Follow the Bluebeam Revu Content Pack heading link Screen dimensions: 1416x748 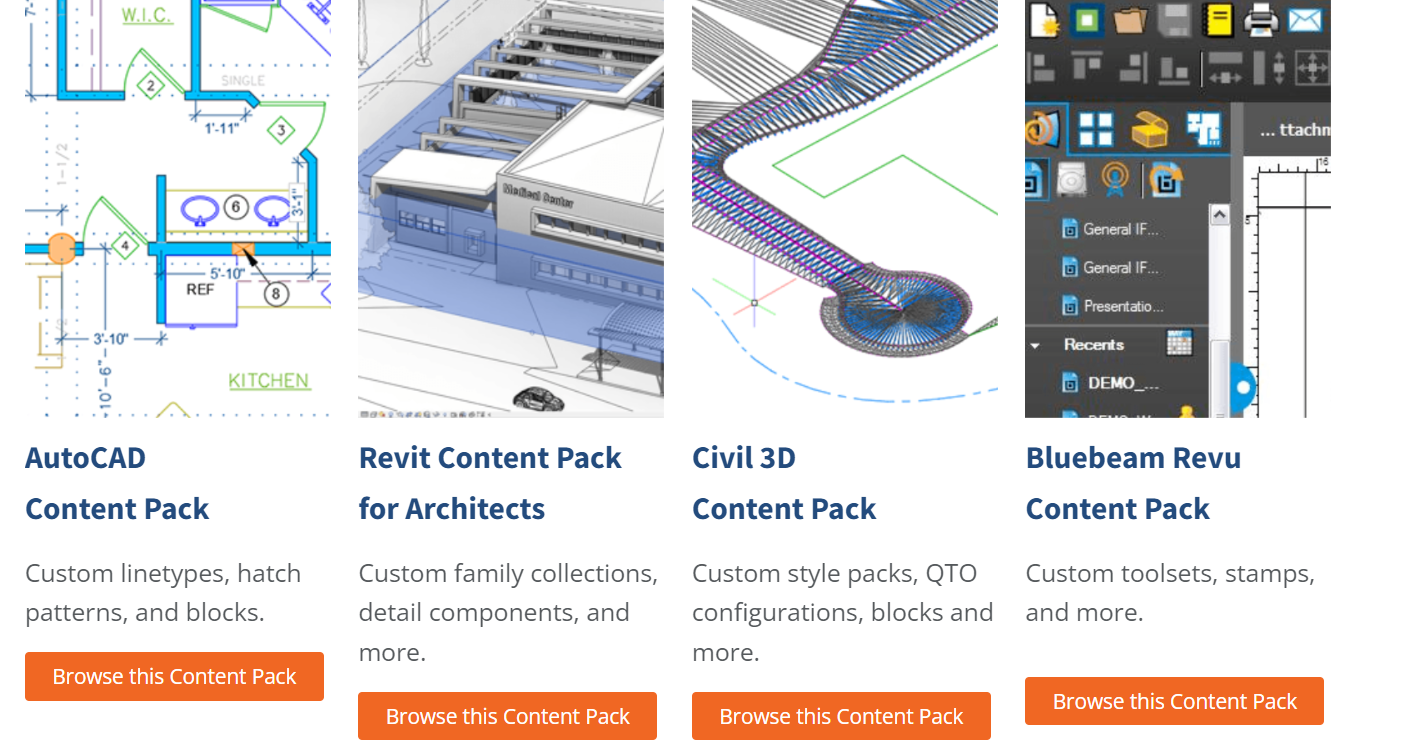tap(1133, 483)
